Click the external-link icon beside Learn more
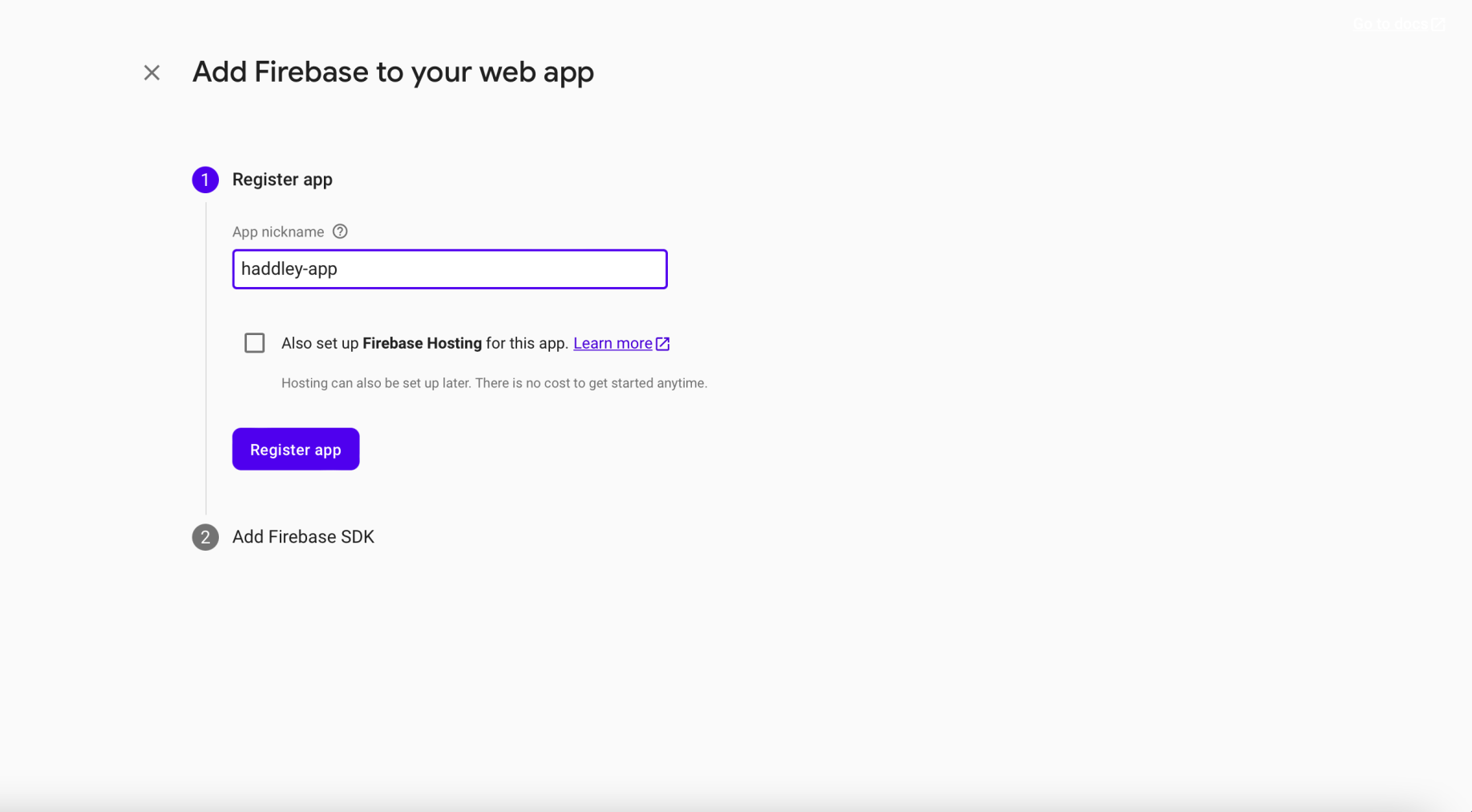Image resolution: width=1472 pixels, height=812 pixels. [663, 344]
